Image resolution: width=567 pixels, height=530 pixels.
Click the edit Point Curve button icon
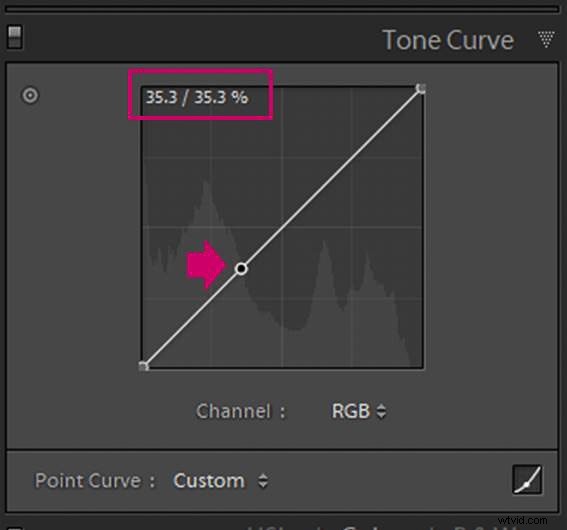click(527, 480)
